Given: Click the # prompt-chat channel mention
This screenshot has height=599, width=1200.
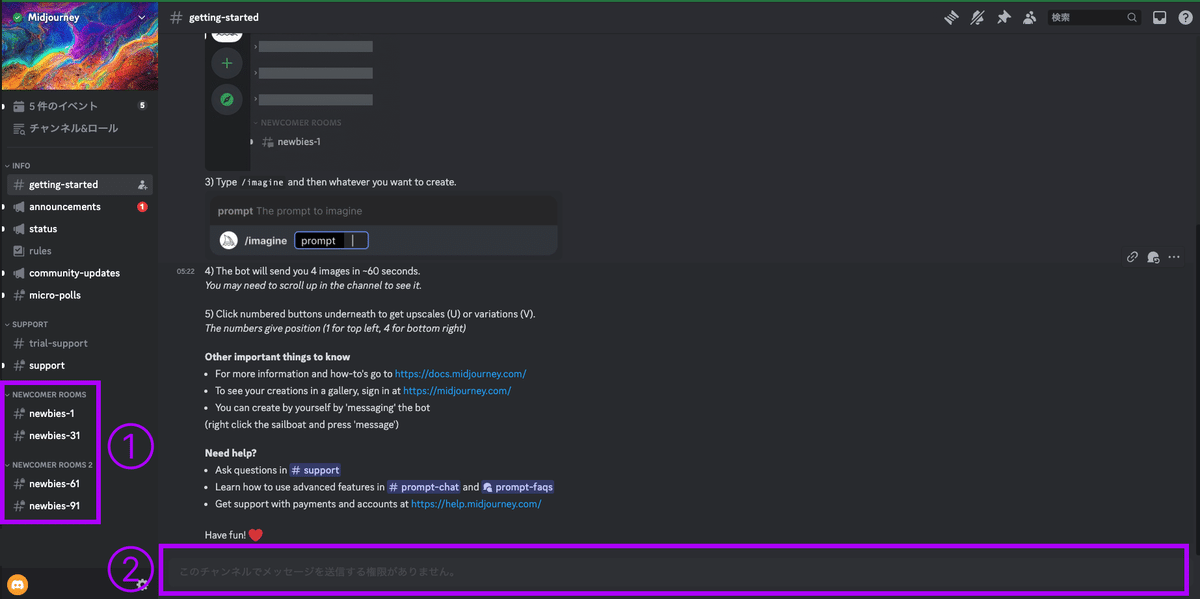Looking at the screenshot, I should [423, 487].
